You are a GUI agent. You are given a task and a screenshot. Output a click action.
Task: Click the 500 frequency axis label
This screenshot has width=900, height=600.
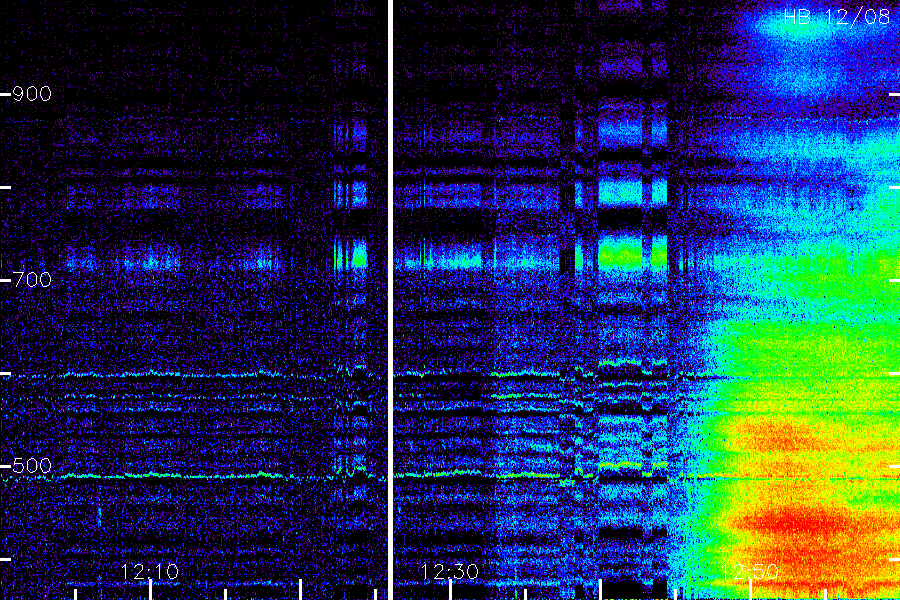pyautogui.click(x=32, y=466)
